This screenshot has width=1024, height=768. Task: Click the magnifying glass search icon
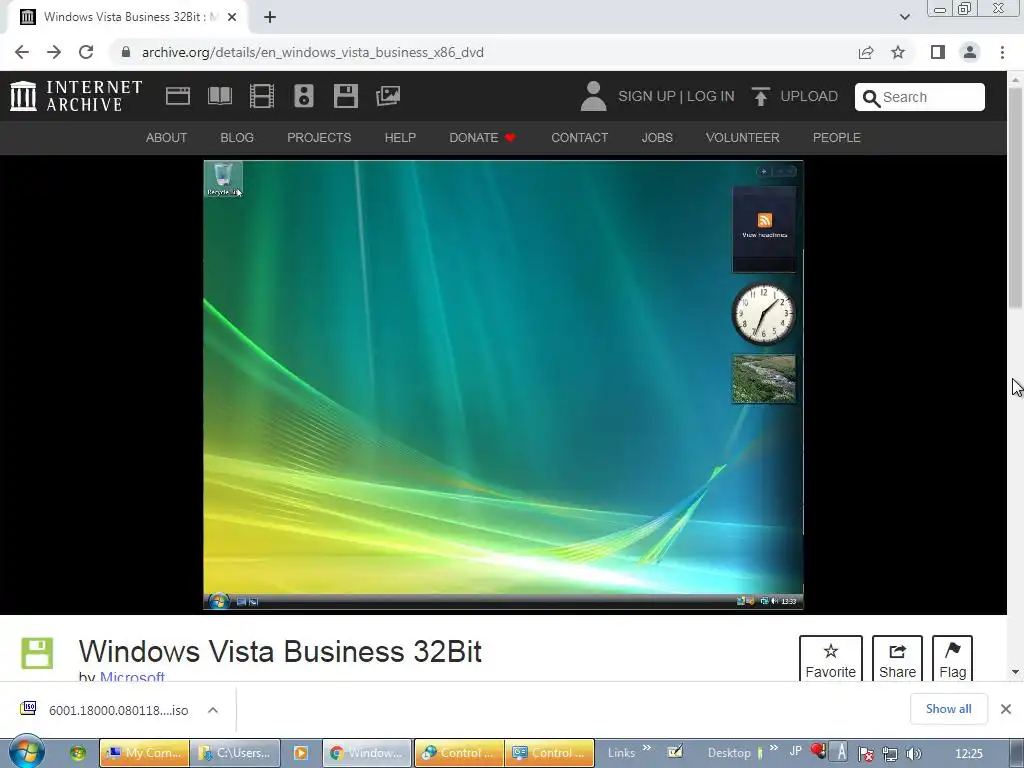871,98
